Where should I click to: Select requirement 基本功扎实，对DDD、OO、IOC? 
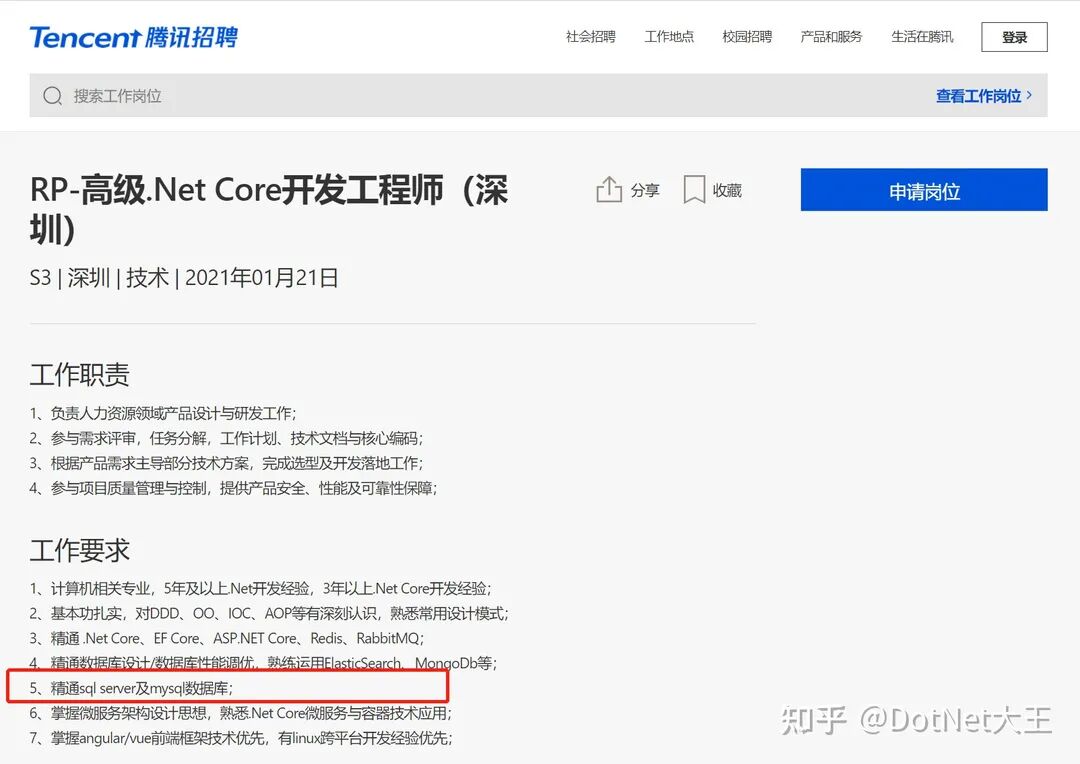coord(269,613)
